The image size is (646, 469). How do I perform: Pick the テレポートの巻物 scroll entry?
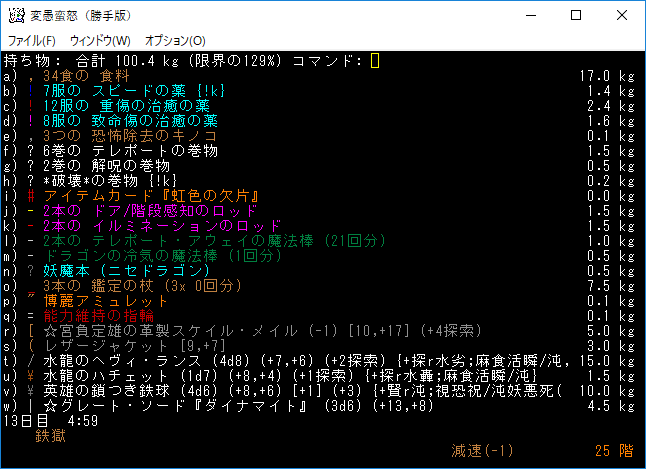tap(125, 151)
